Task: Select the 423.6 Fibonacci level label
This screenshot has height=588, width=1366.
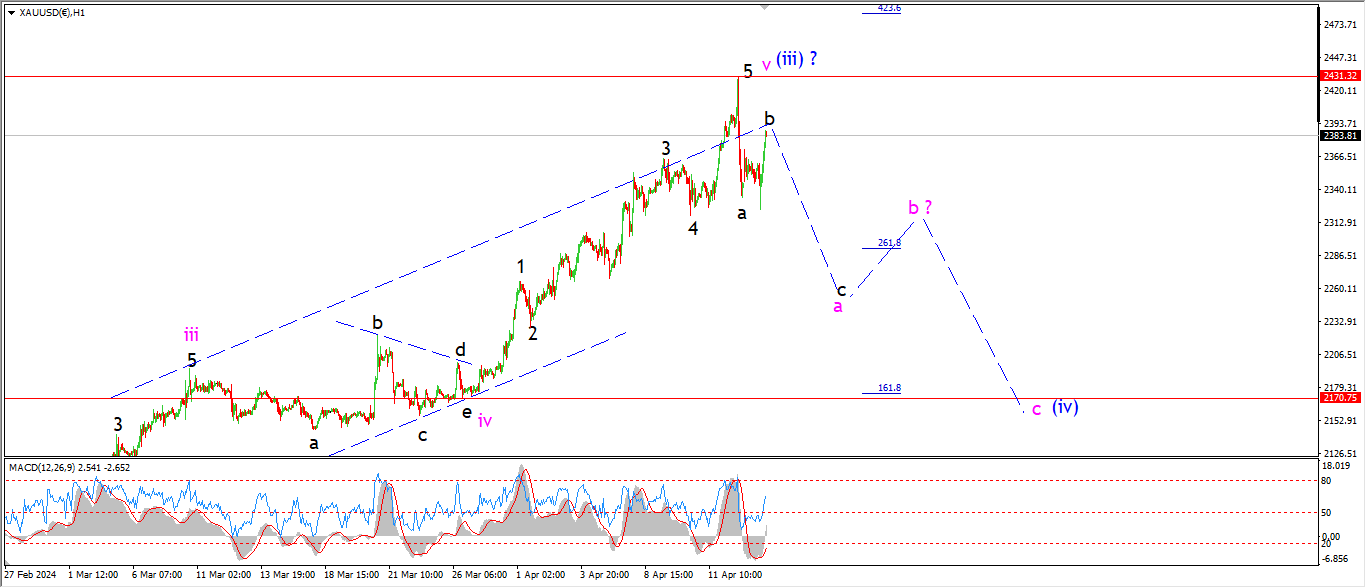Action: [889, 8]
